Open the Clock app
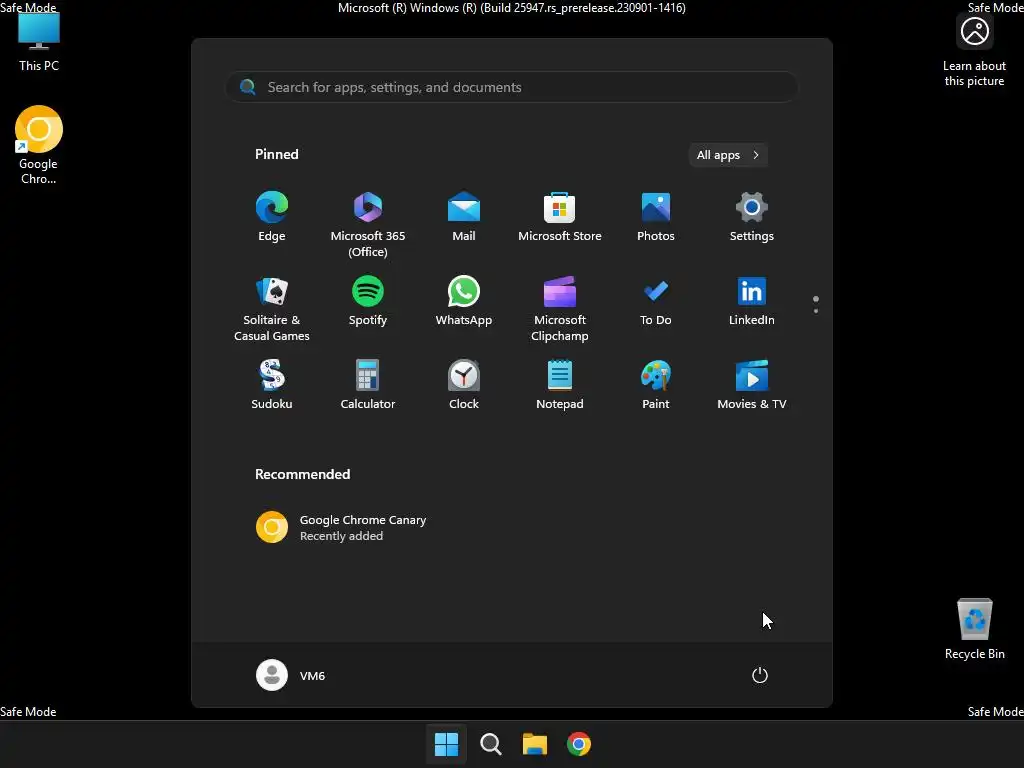 pos(464,385)
